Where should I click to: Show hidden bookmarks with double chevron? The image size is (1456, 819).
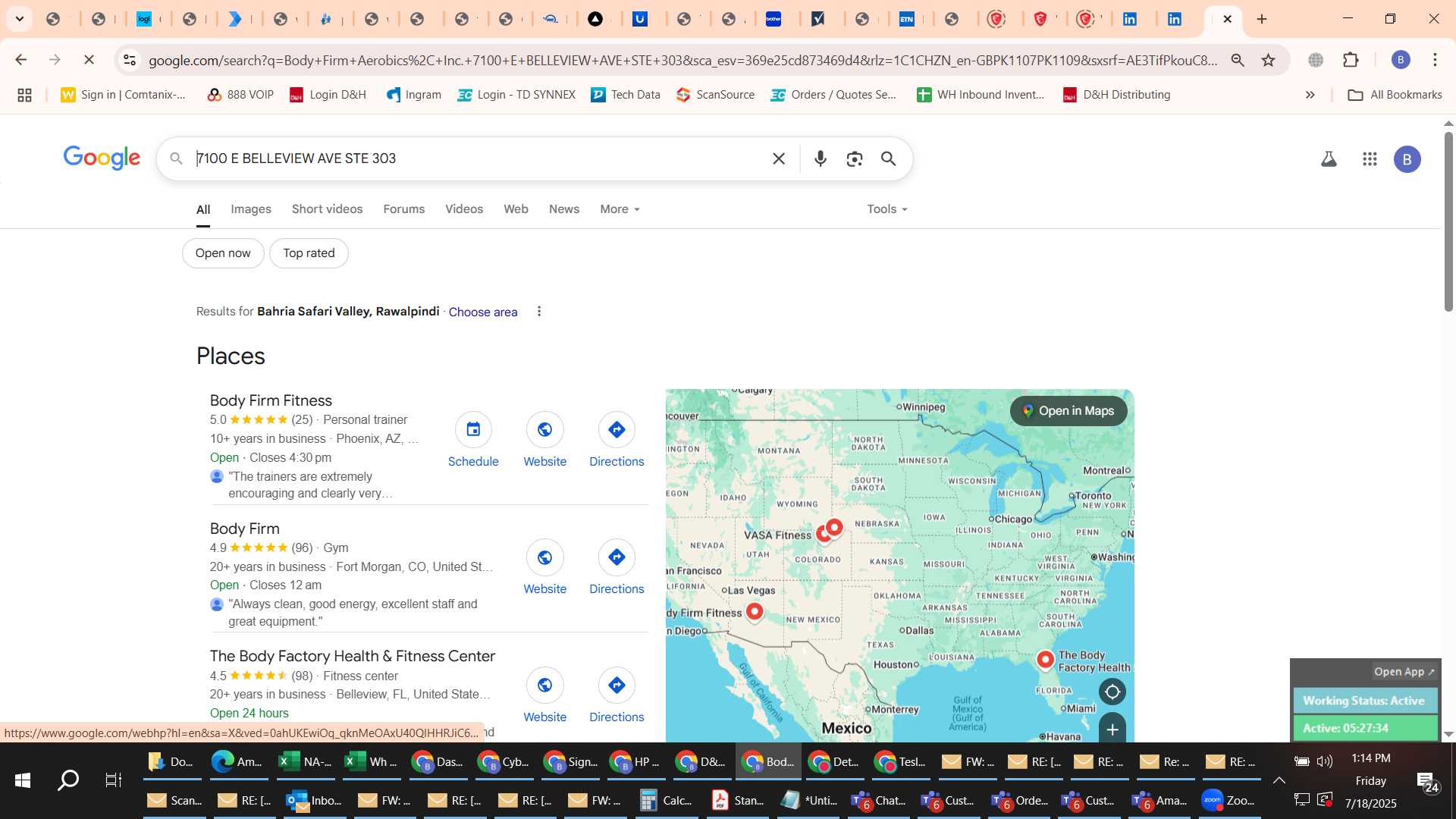pyautogui.click(x=1310, y=95)
